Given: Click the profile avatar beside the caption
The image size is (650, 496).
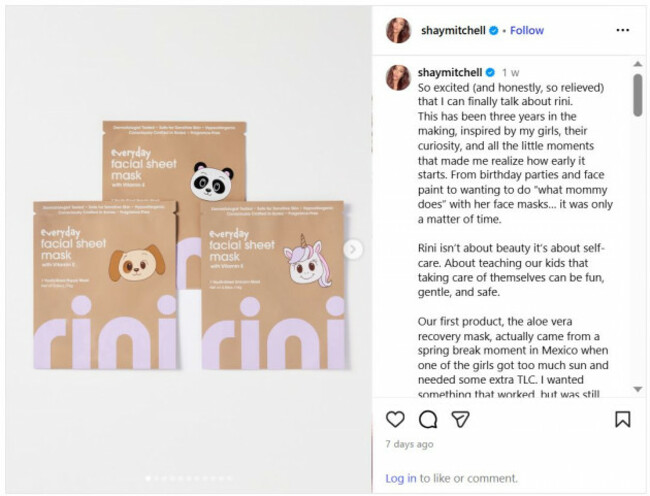Looking at the screenshot, I should point(398,76).
